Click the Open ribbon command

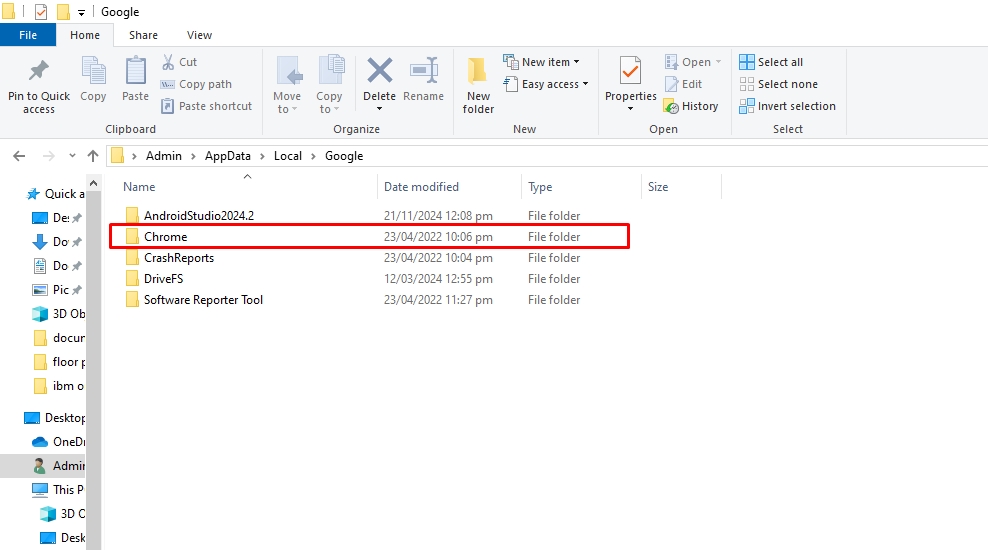(x=692, y=62)
